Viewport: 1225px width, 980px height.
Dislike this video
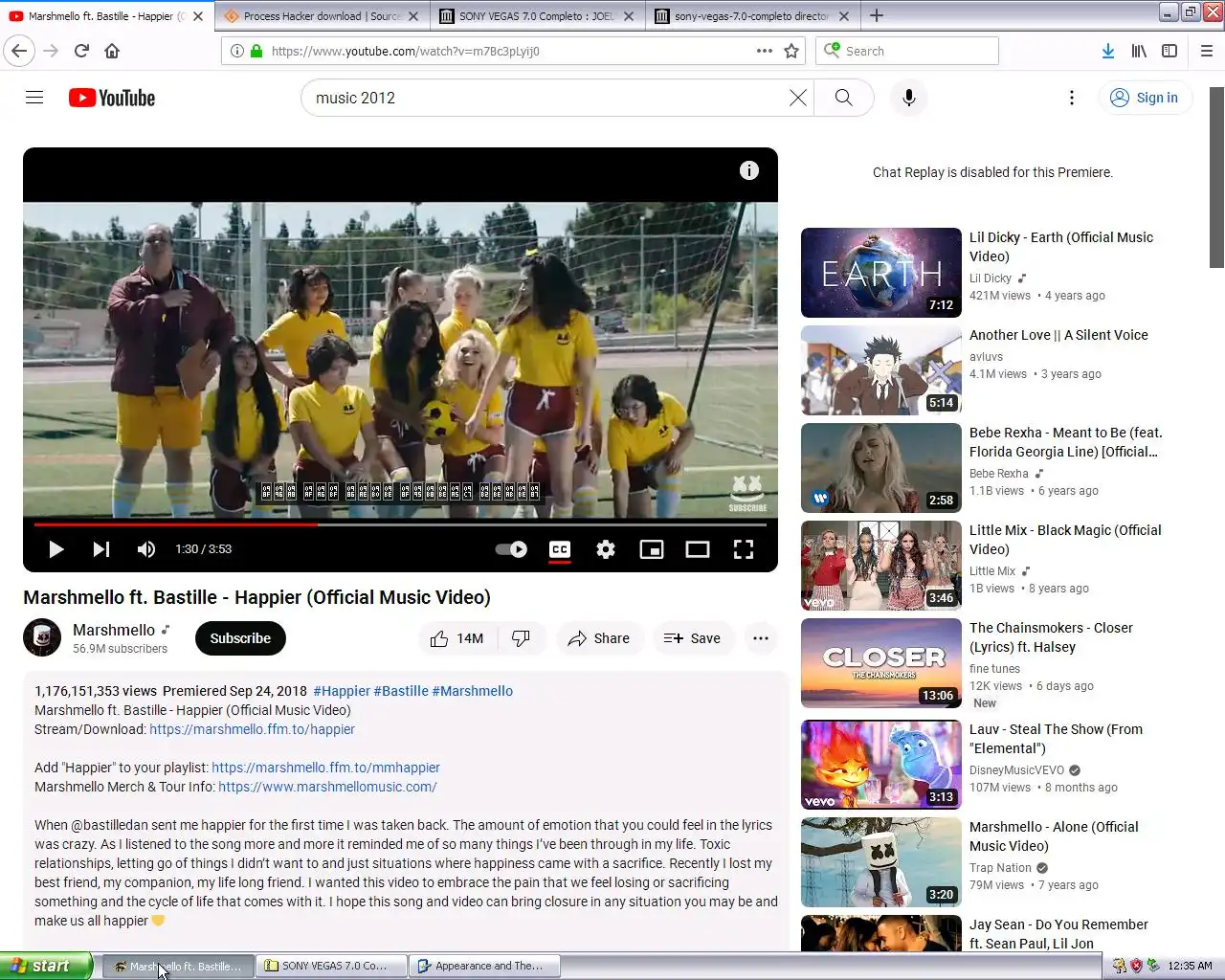(x=522, y=638)
